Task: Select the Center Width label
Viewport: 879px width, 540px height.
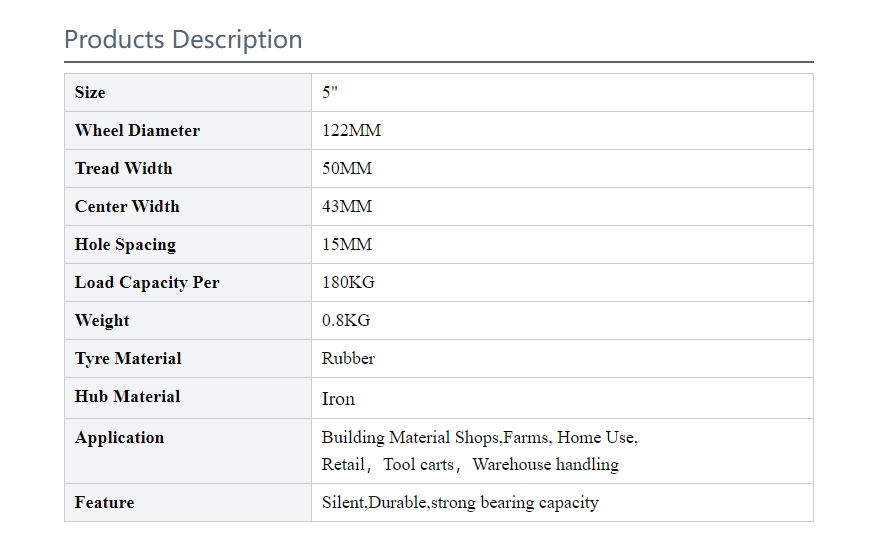Action: coord(127,206)
